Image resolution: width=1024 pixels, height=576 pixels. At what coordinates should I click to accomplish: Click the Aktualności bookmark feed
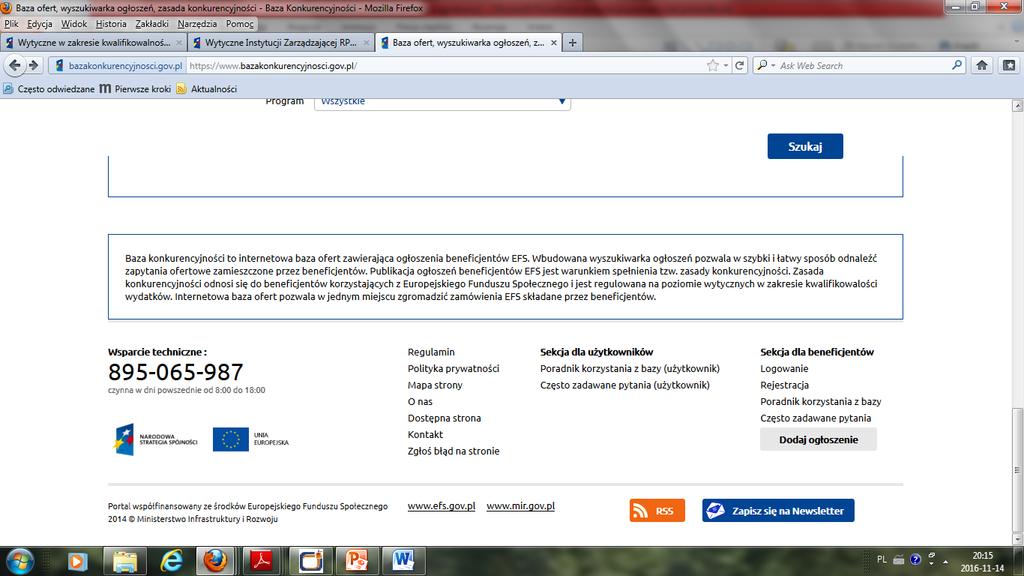[x=206, y=89]
